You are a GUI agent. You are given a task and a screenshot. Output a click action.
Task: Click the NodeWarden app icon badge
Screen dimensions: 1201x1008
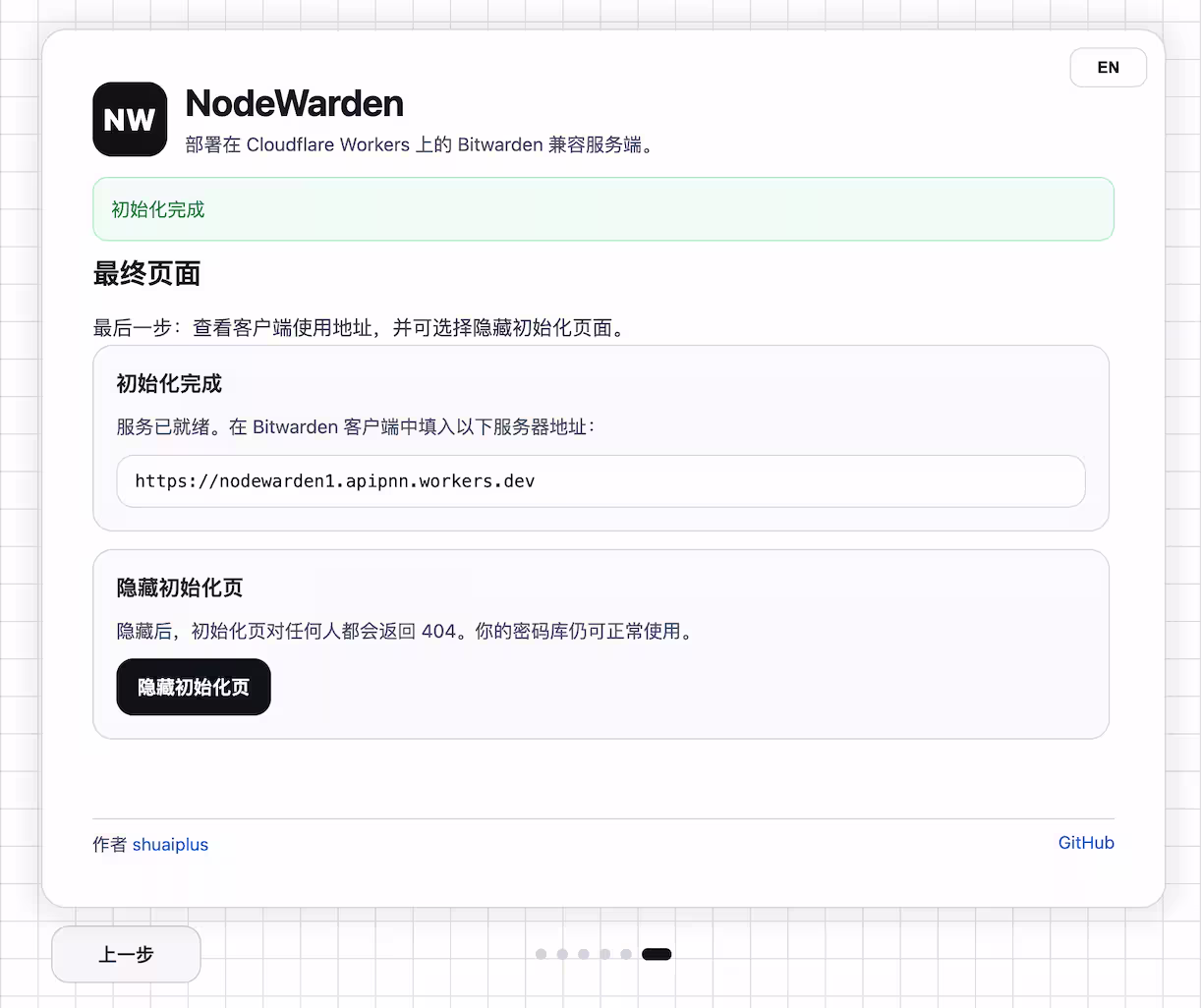coord(130,119)
